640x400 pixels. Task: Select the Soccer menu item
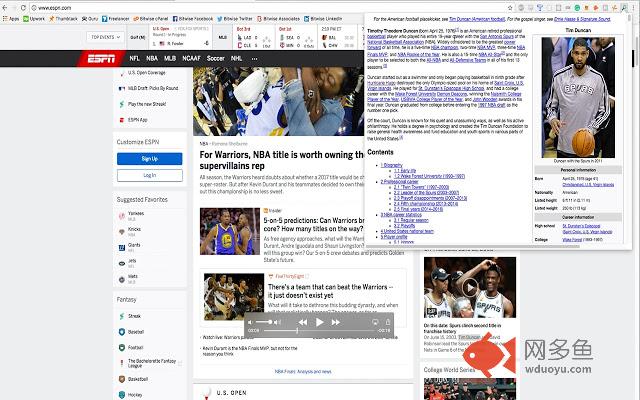(x=216, y=58)
